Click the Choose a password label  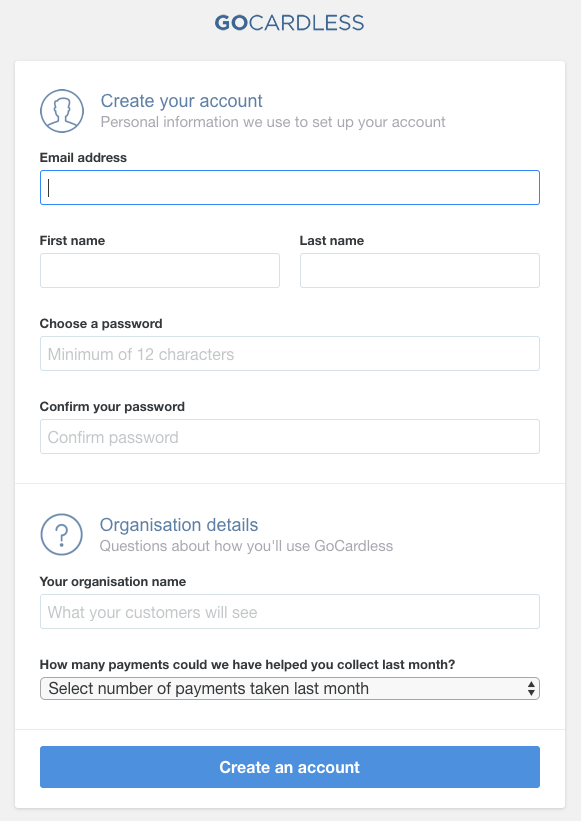click(x=101, y=324)
